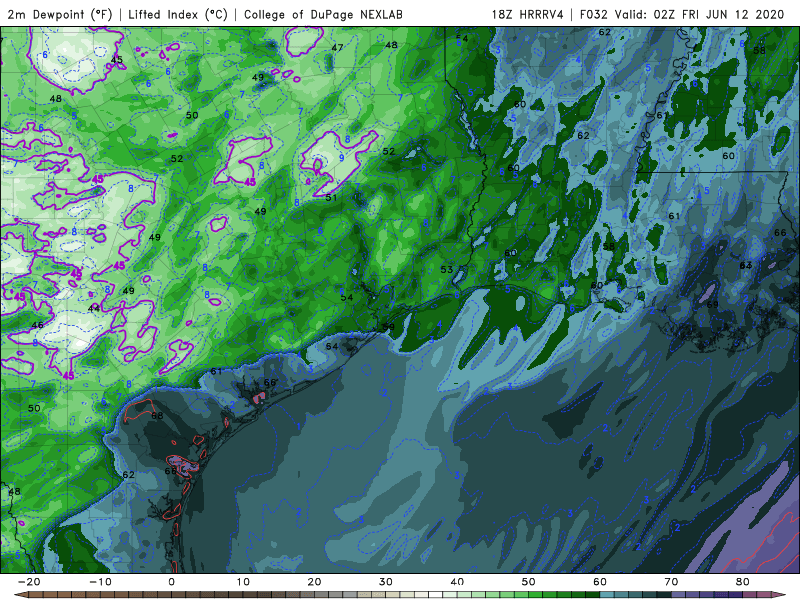Image resolution: width=800 pixels, height=600 pixels.
Task: Click the 69 dewpoint value on map
Action: [712, 305]
